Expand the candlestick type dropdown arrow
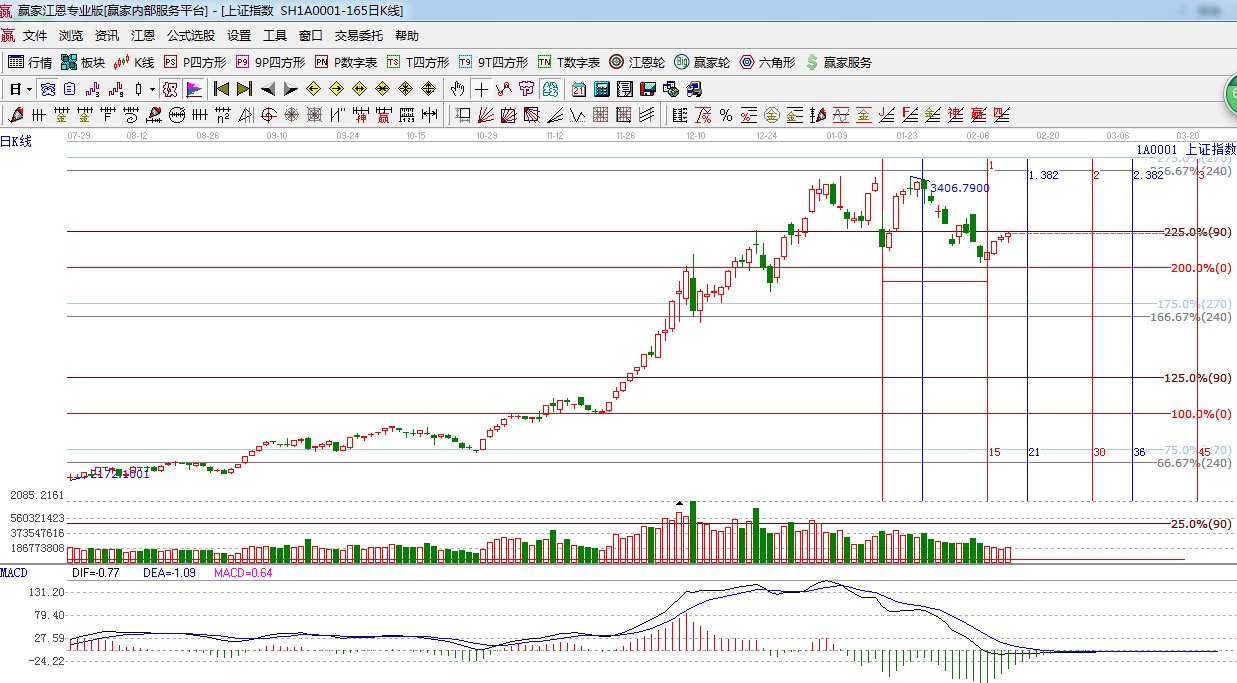 (x=152, y=89)
